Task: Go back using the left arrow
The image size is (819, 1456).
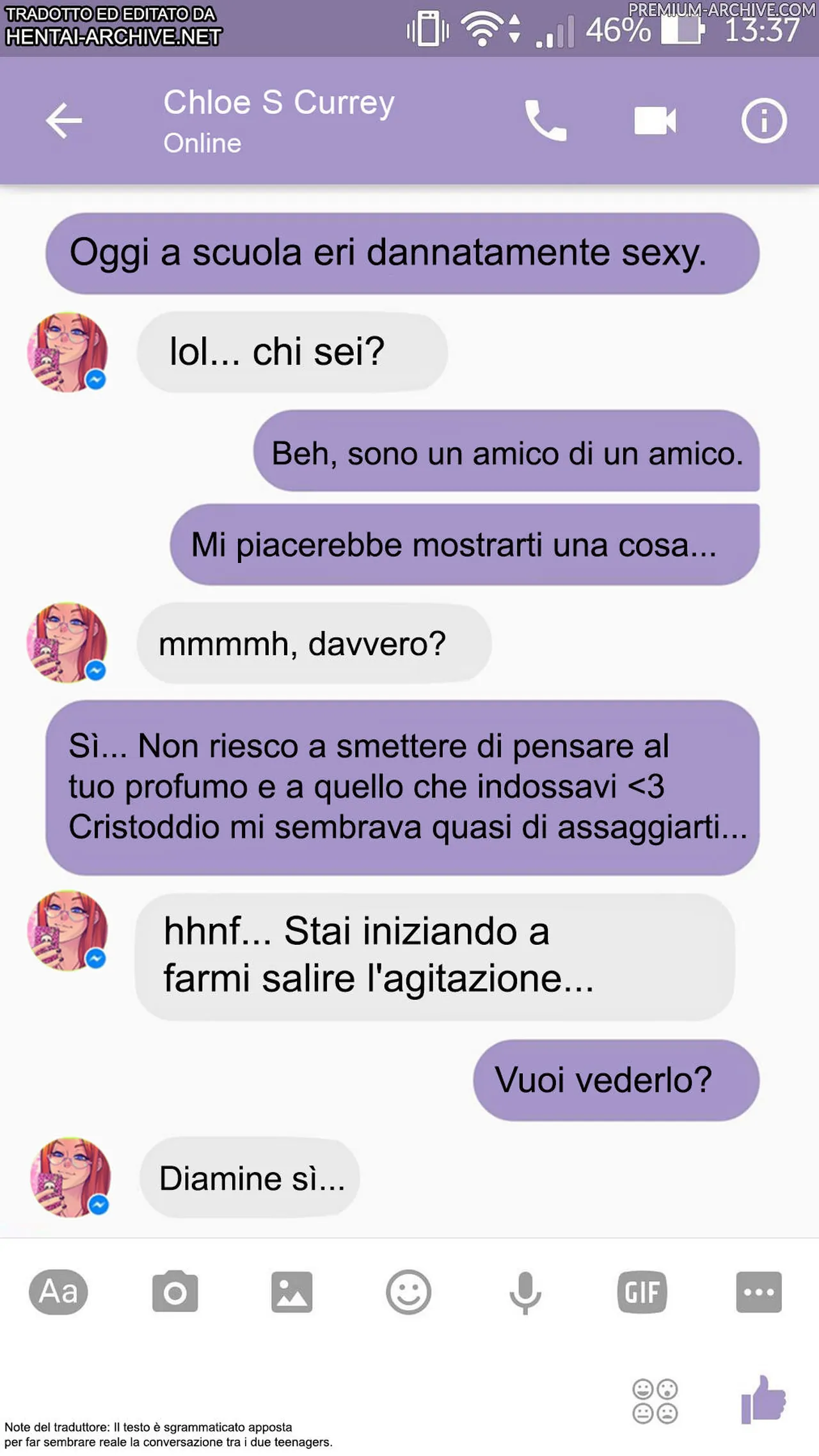Action: 64,120
